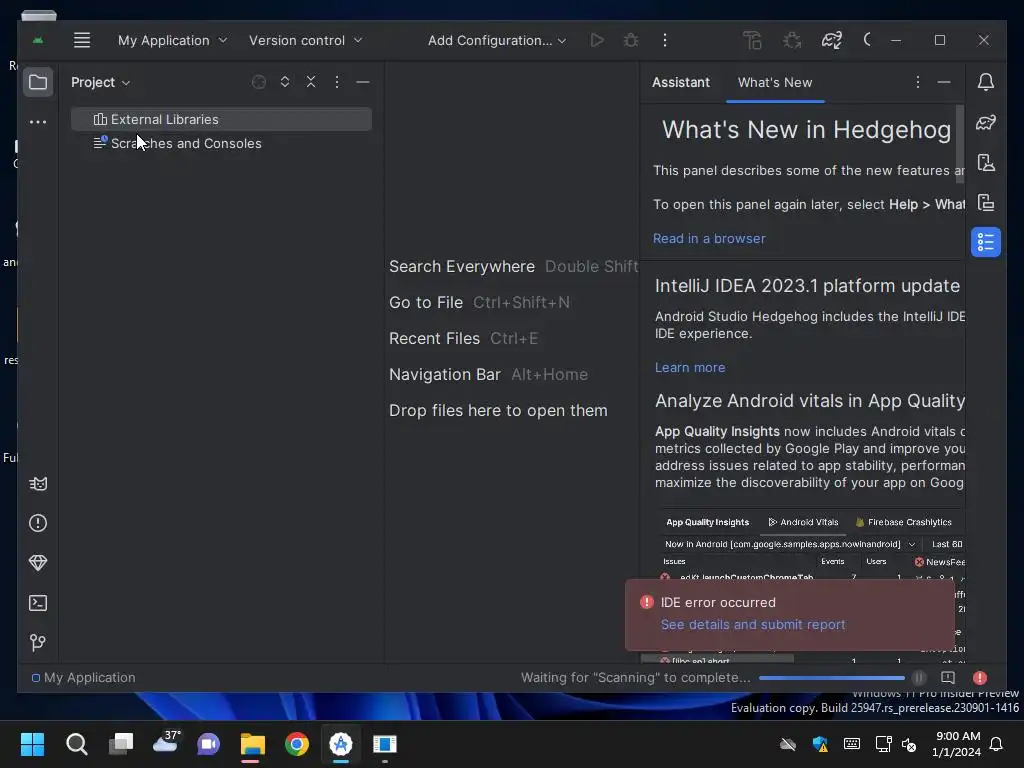
Task: Select Scratches and Consoles tree node
Action: click(x=221, y=144)
